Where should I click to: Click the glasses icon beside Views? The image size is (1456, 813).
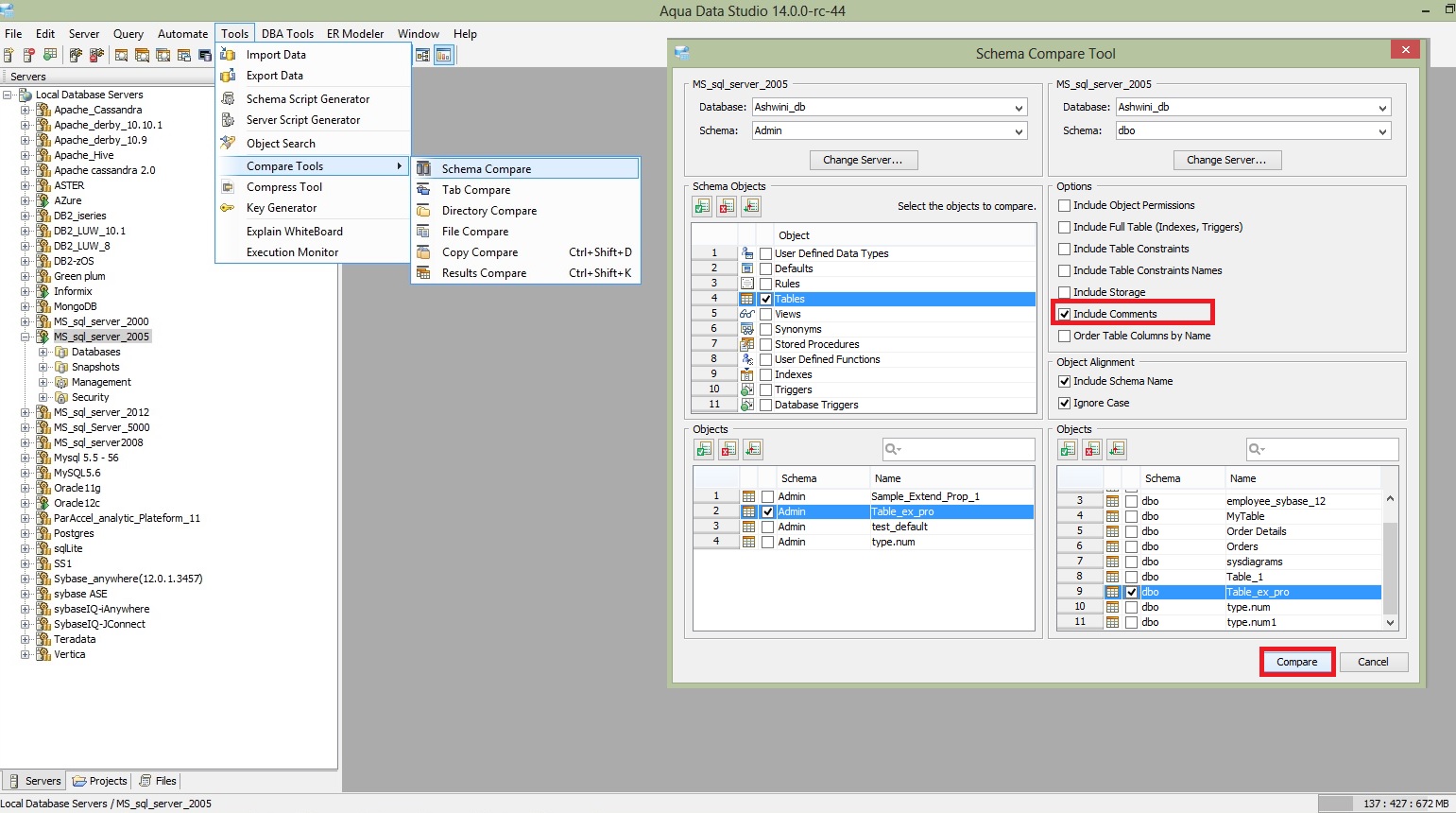point(747,314)
